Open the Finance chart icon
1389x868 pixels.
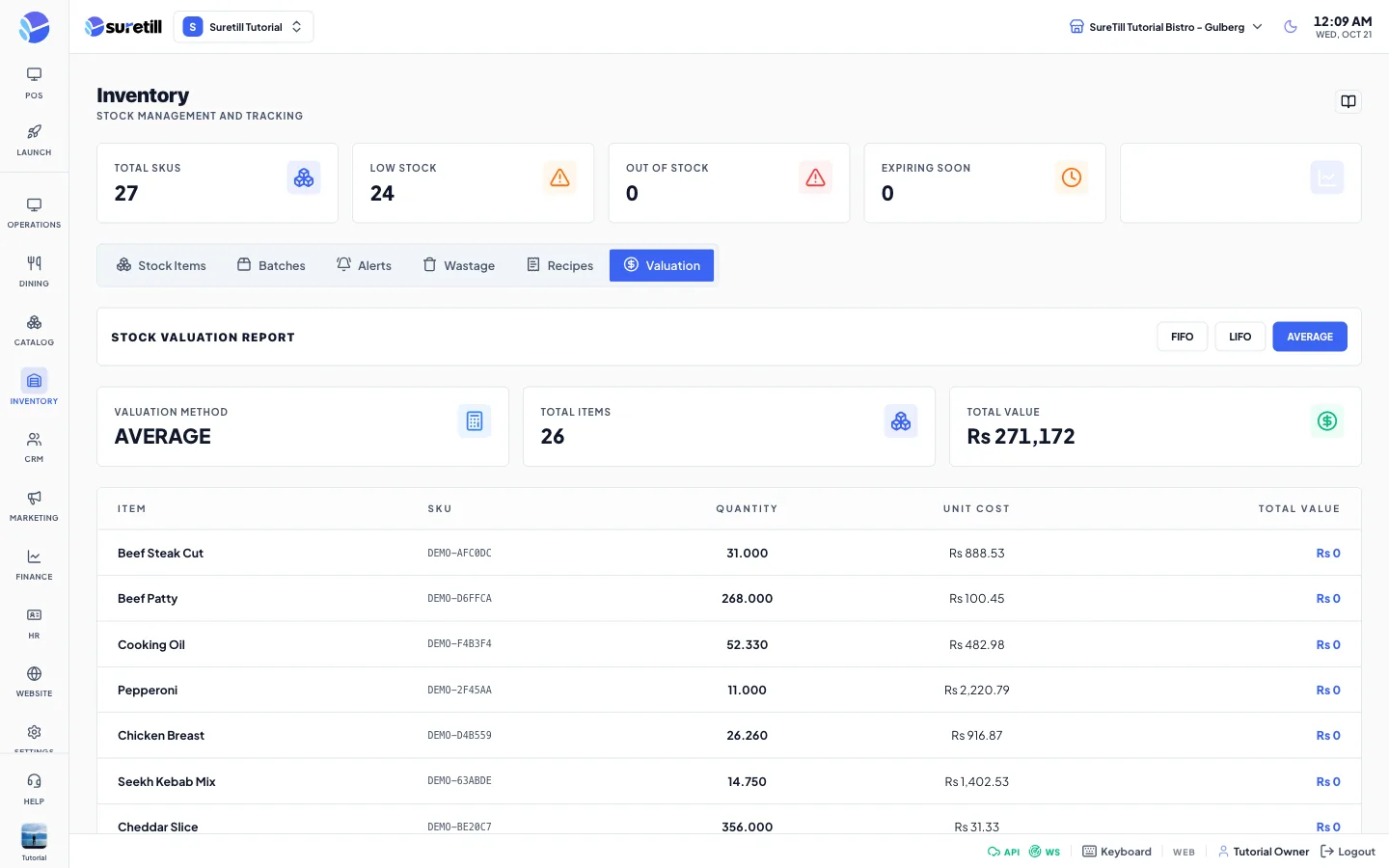tap(34, 564)
